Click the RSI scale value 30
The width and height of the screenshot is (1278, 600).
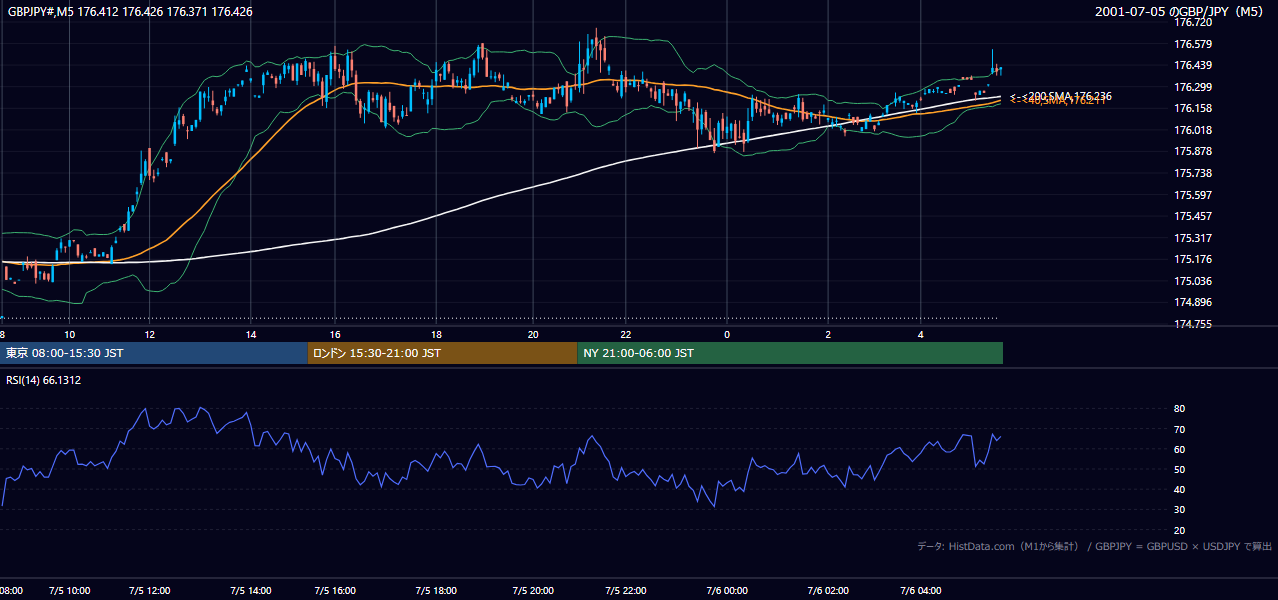point(1179,510)
